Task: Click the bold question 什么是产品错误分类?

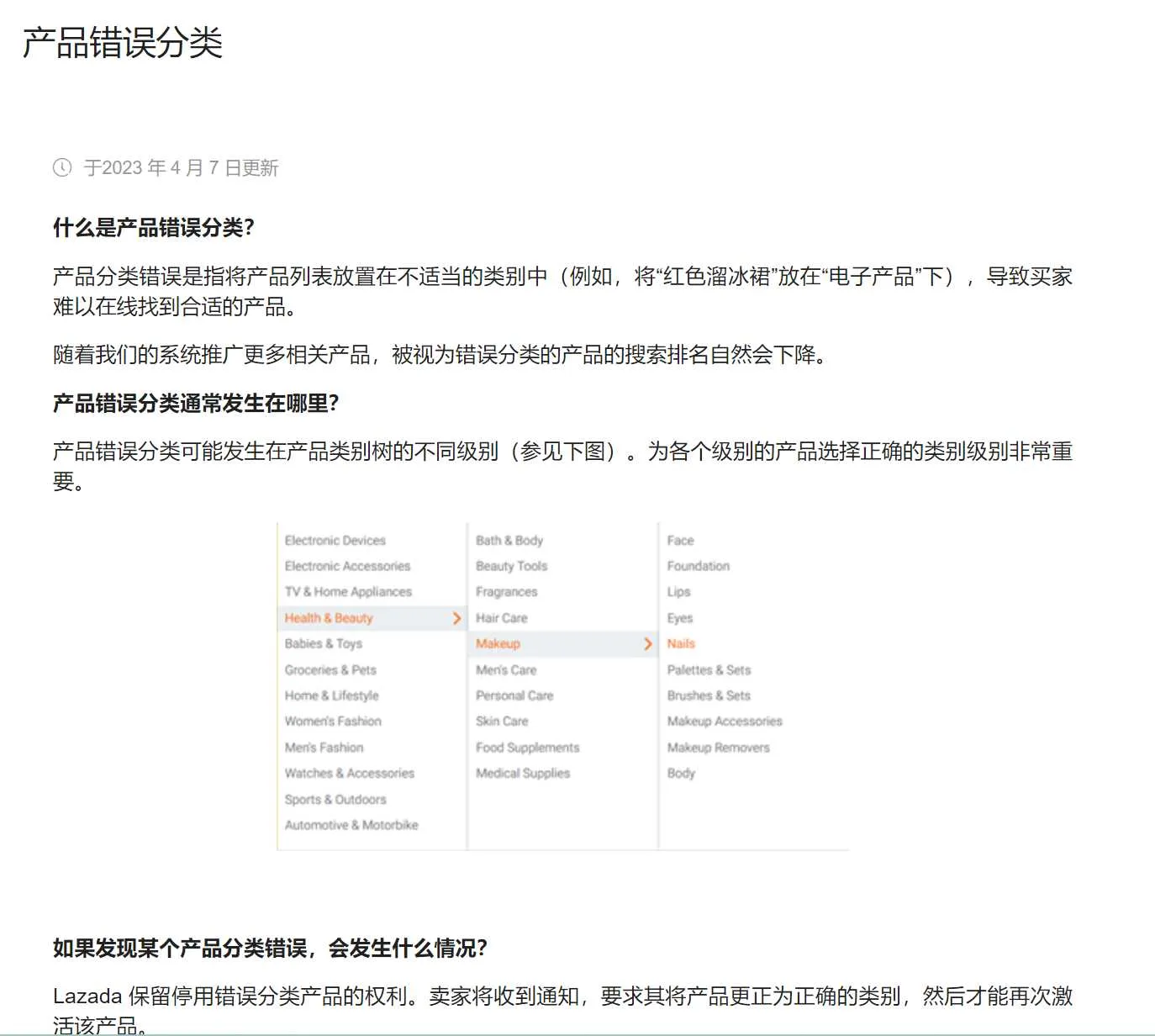Action: pyautogui.click(x=155, y=227)
